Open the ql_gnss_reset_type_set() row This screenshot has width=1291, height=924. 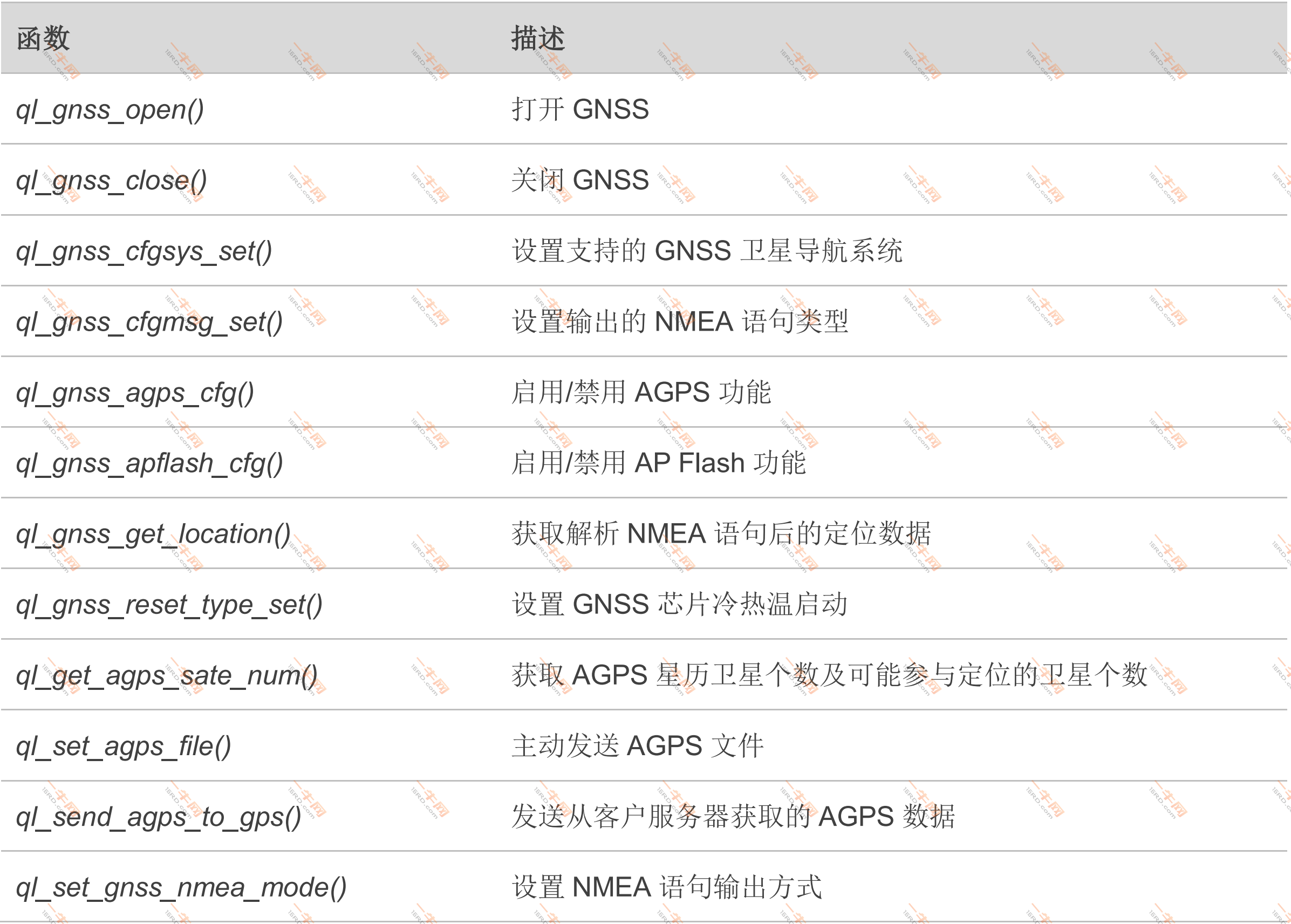pos(169,605)
